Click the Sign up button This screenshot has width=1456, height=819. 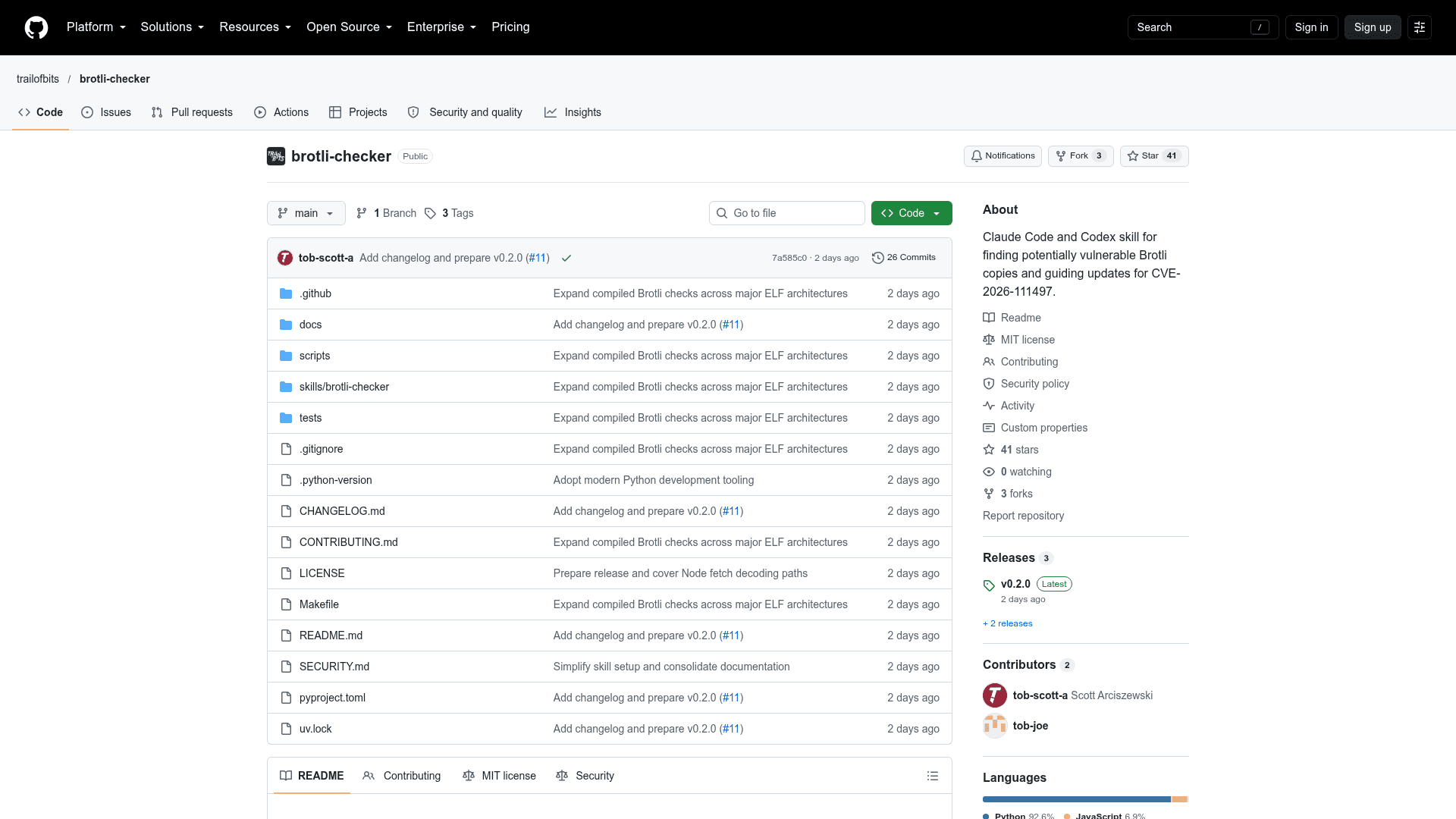coord(1373,27)
